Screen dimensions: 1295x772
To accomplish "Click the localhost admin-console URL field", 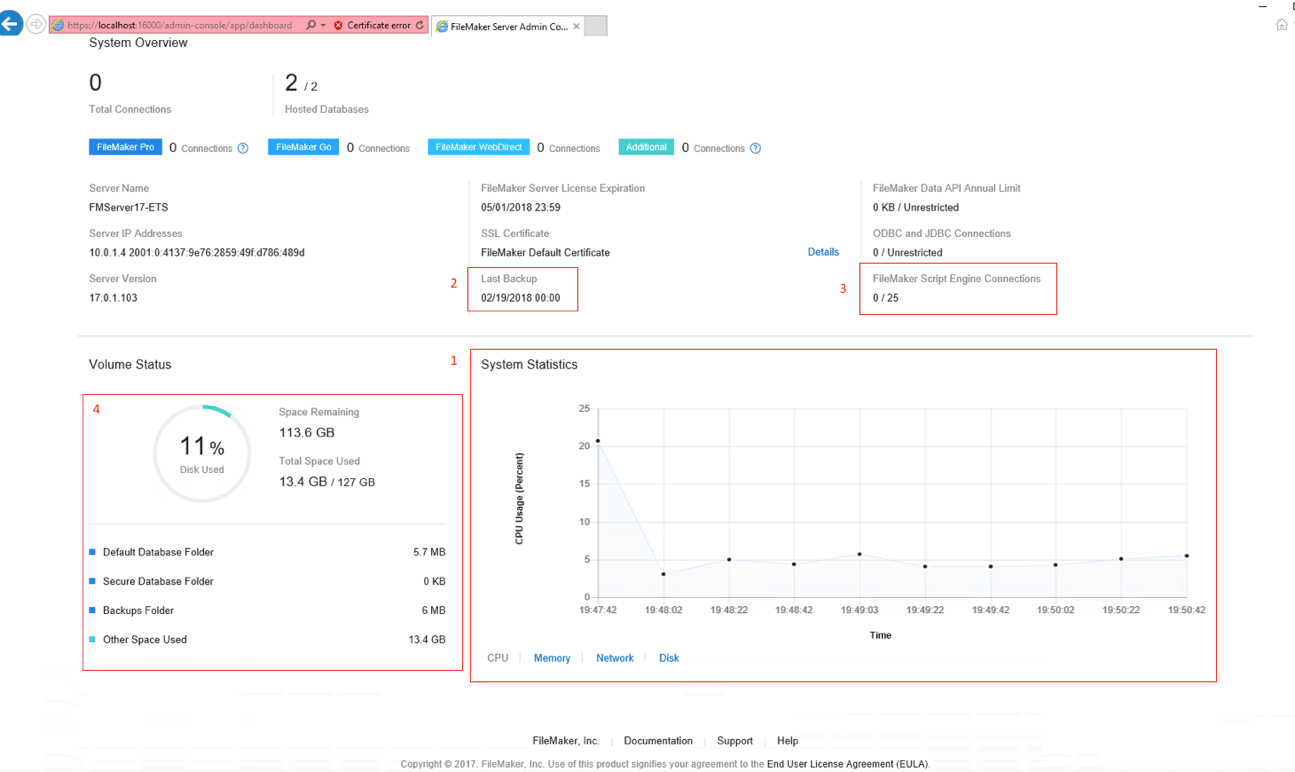I will [180, 25].
